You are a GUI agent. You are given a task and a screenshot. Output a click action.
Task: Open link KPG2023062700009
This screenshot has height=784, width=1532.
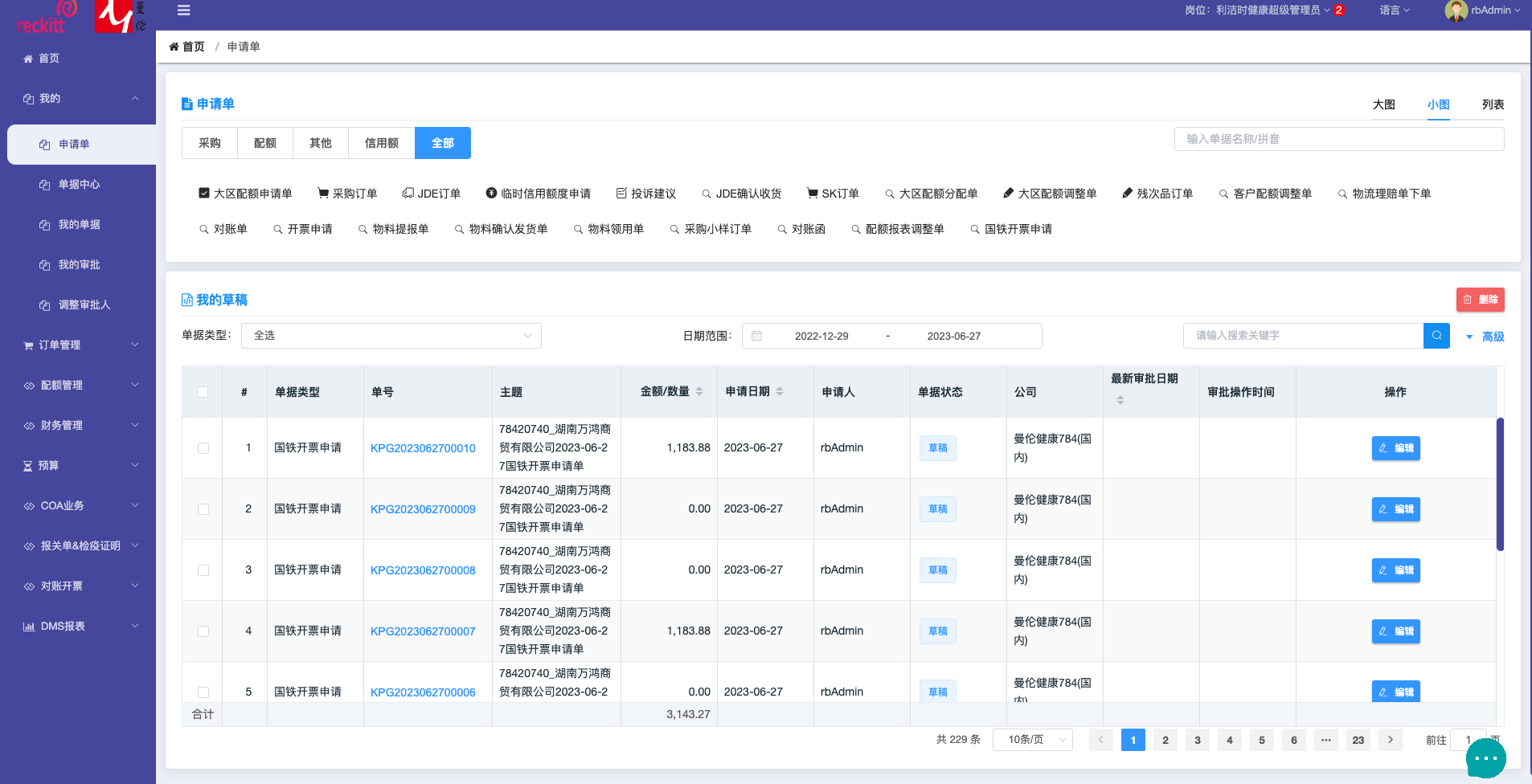tap(423, 509)
